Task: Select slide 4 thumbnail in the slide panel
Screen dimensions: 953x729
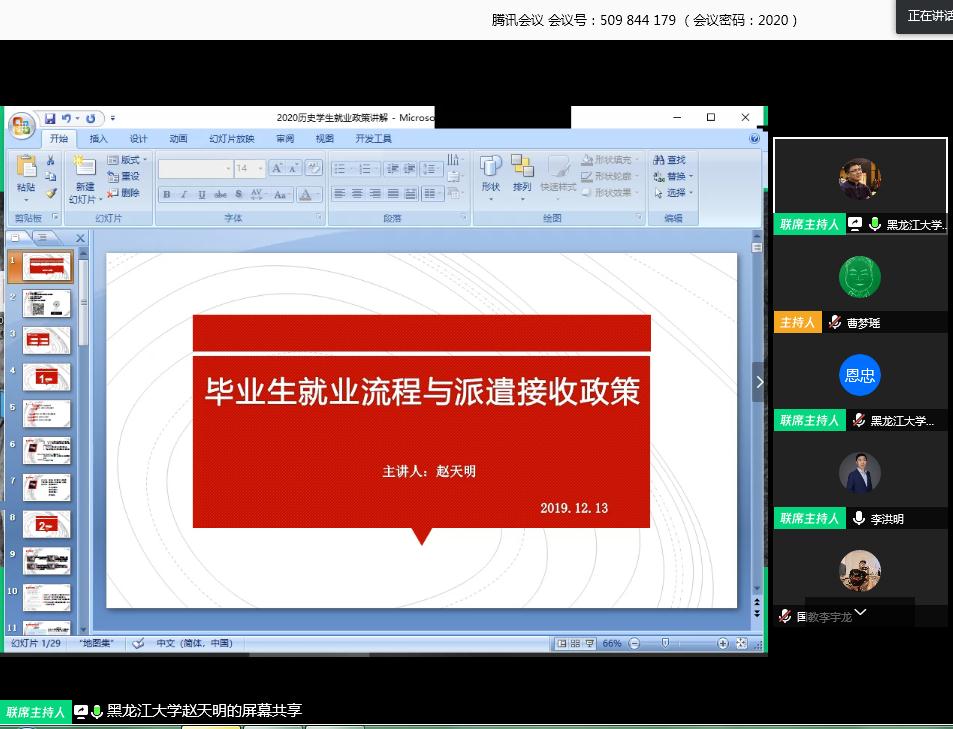Action: click(x=47, y=377)
